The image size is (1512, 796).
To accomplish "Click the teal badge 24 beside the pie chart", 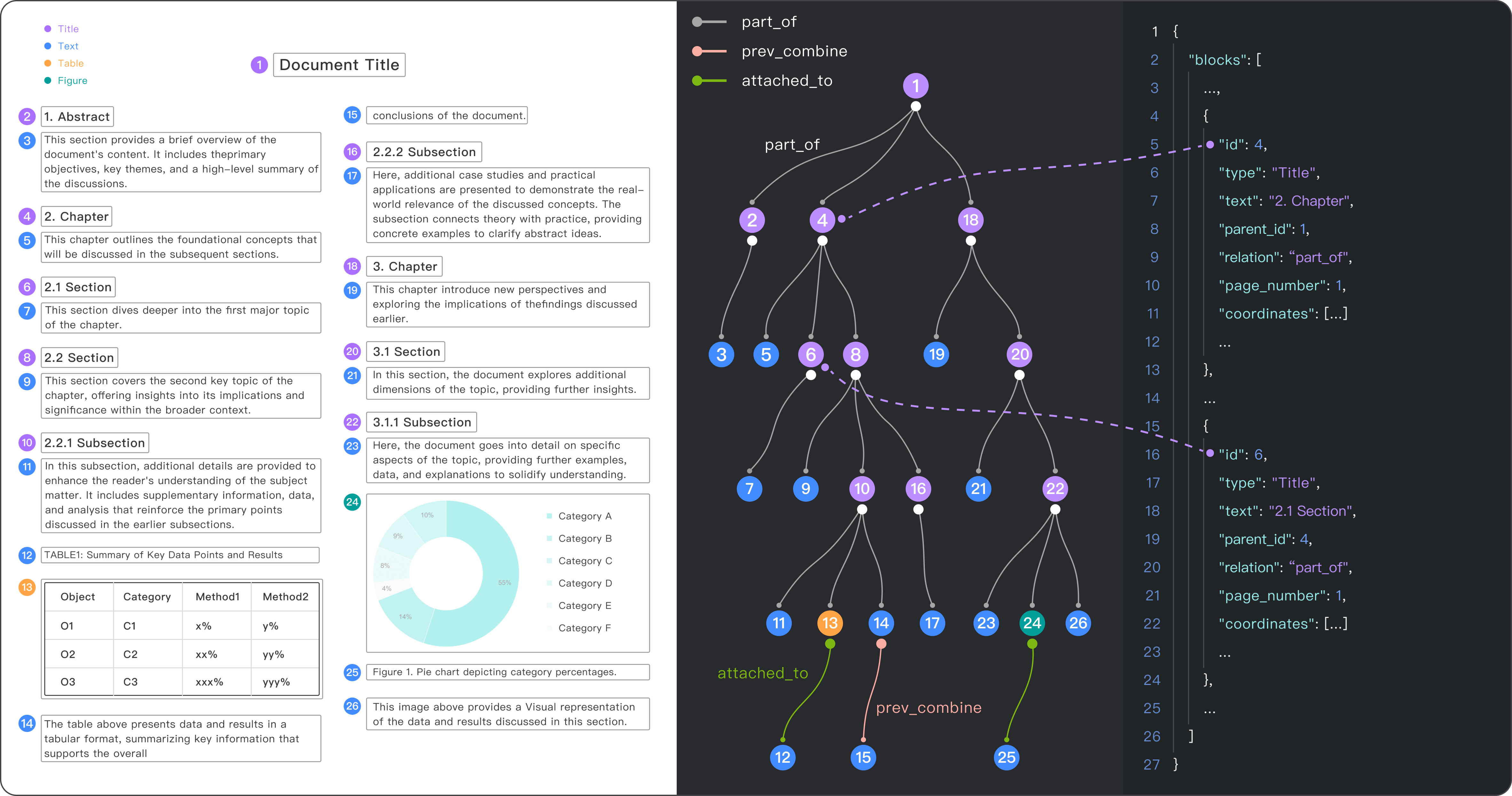I will tap(352, 502).
